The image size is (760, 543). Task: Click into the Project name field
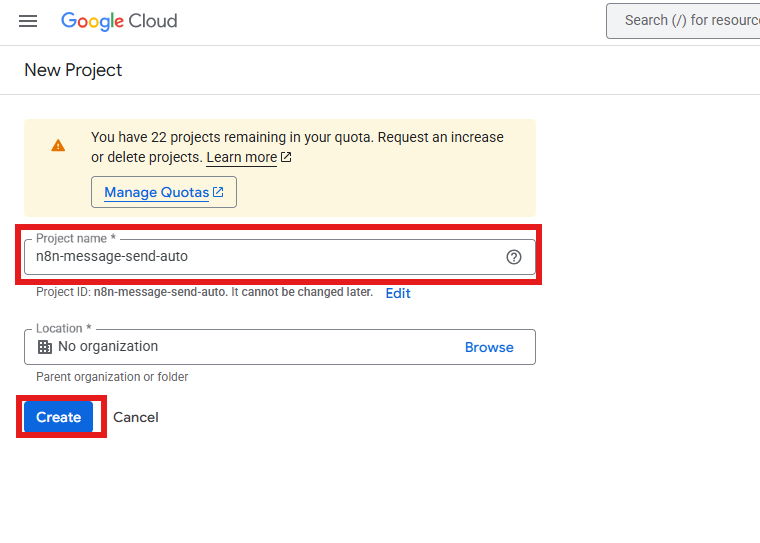click(x=260, y=257)
